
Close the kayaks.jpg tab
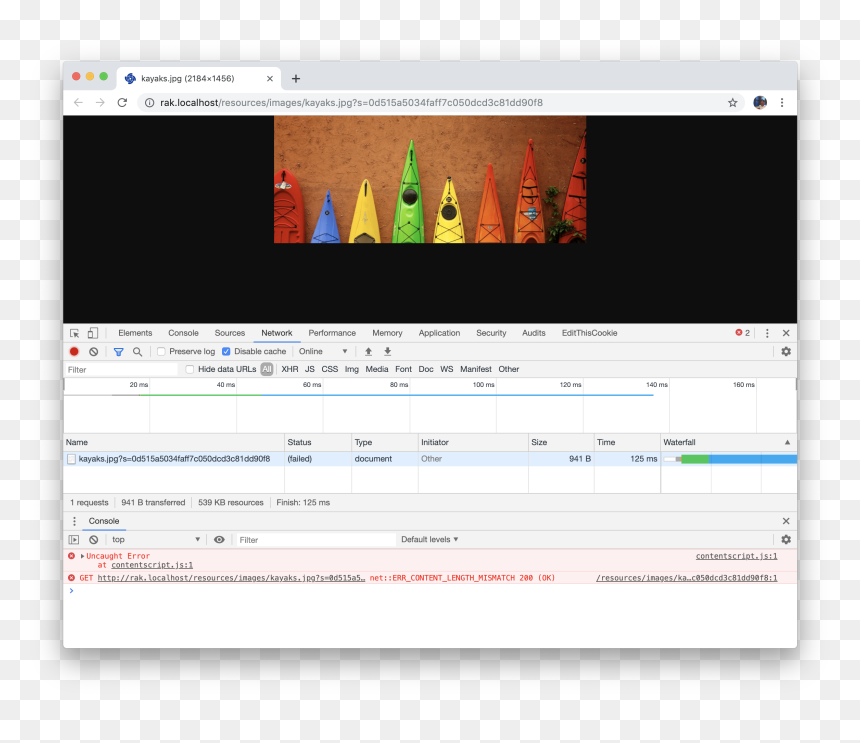pyautogui.click(x=270, y=78)
